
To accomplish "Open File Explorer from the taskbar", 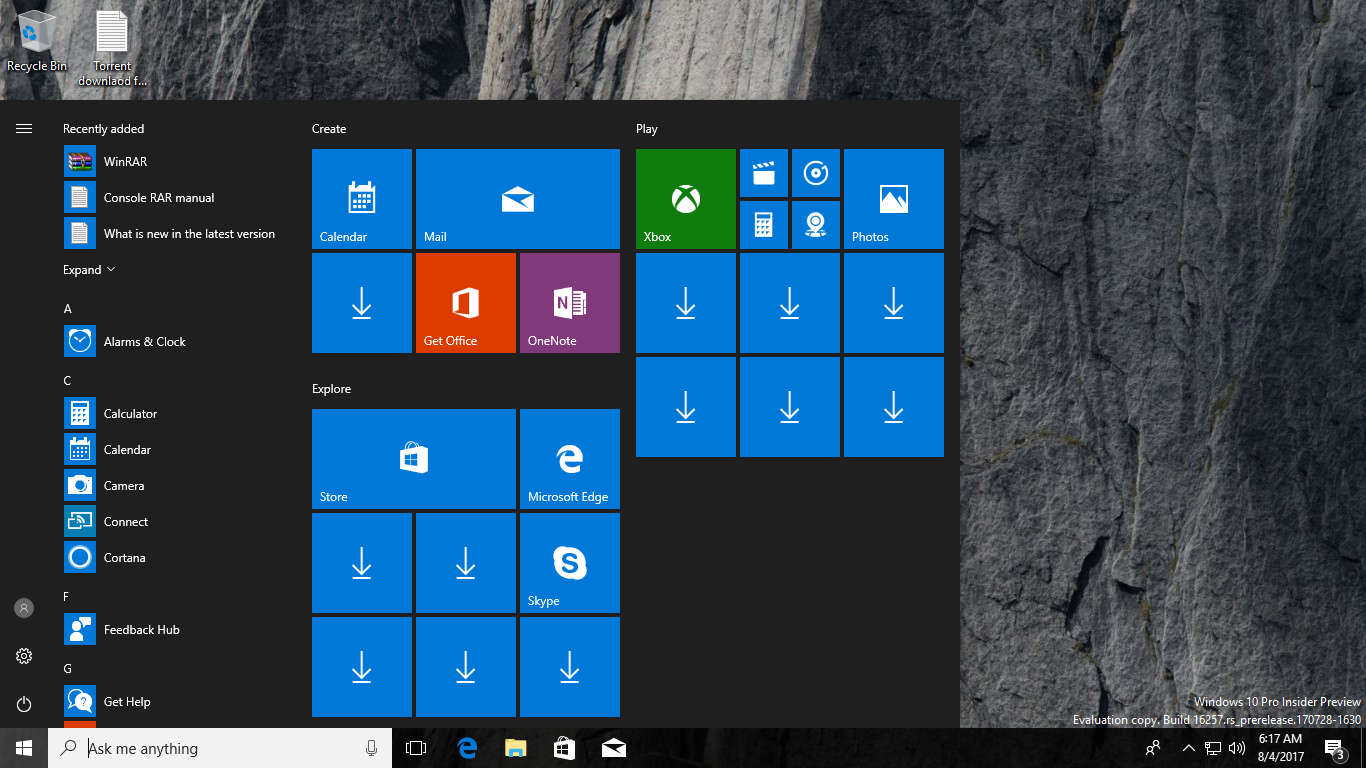I will coord(515,748).
